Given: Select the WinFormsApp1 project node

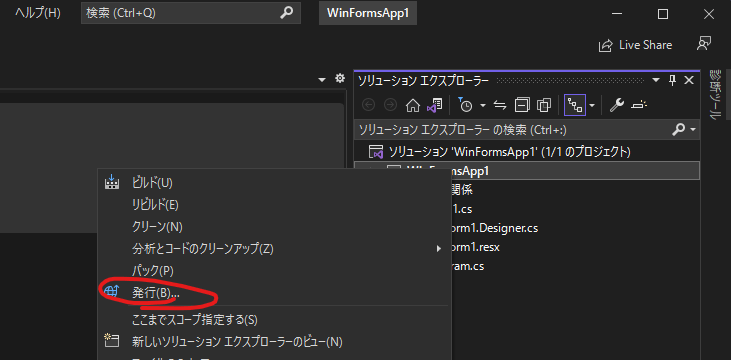Looking at the screenshot, I should pyautogui.click(x=527, y=171).
